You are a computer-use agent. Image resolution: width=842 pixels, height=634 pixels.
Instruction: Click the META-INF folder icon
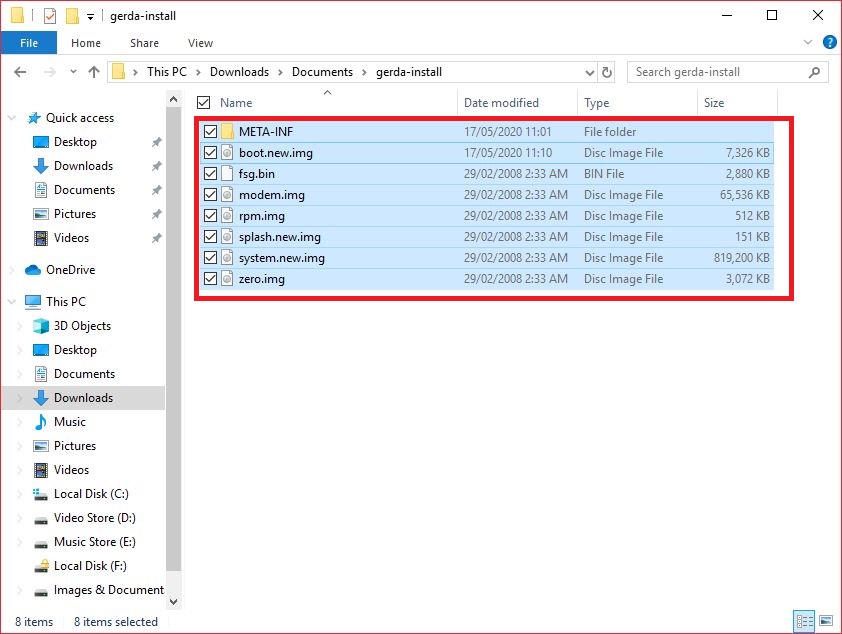tap(227, 131)
